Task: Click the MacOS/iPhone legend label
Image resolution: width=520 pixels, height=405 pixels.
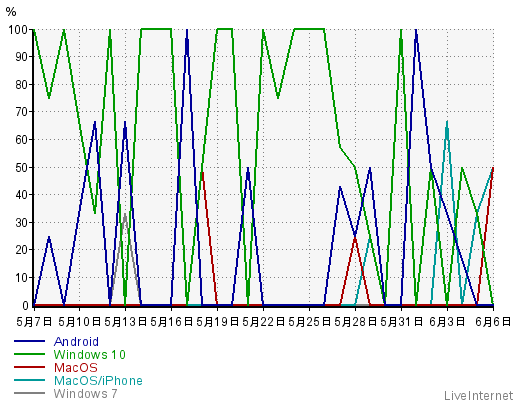Action: click(98, 381)
